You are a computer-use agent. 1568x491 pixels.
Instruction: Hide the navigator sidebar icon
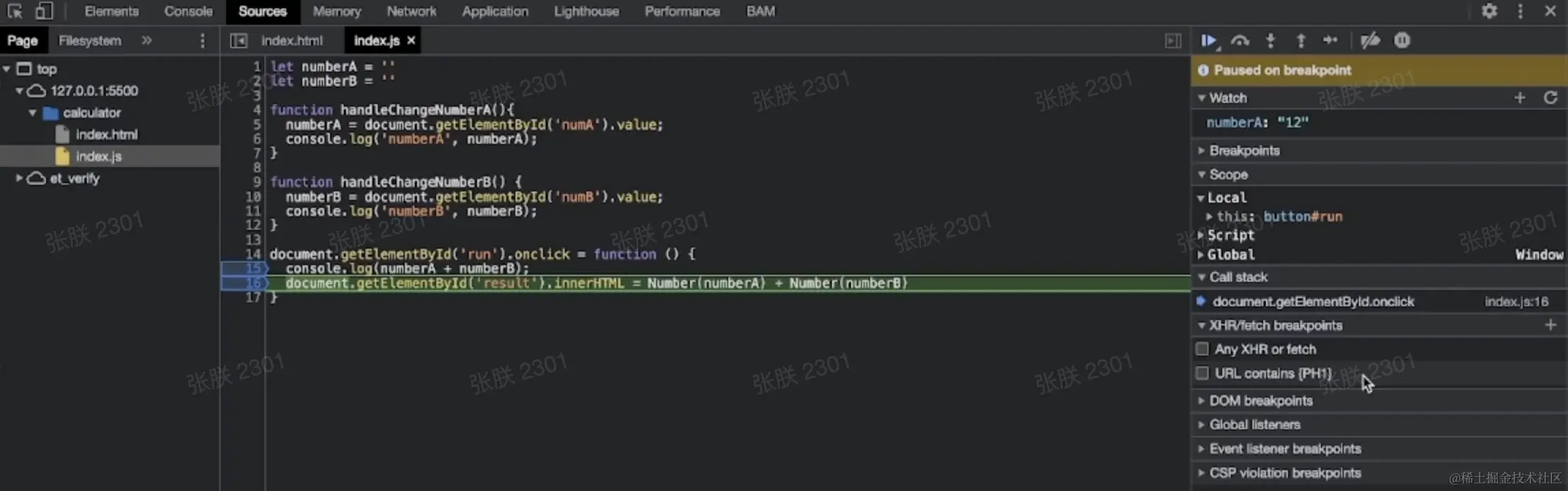[238, 41]
